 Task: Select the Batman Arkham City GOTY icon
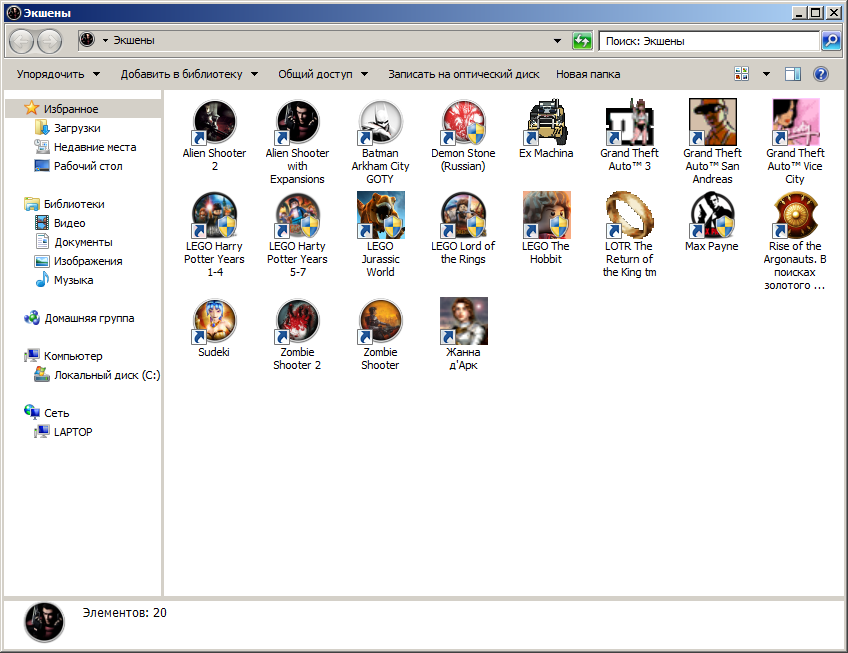pos(380,123)
